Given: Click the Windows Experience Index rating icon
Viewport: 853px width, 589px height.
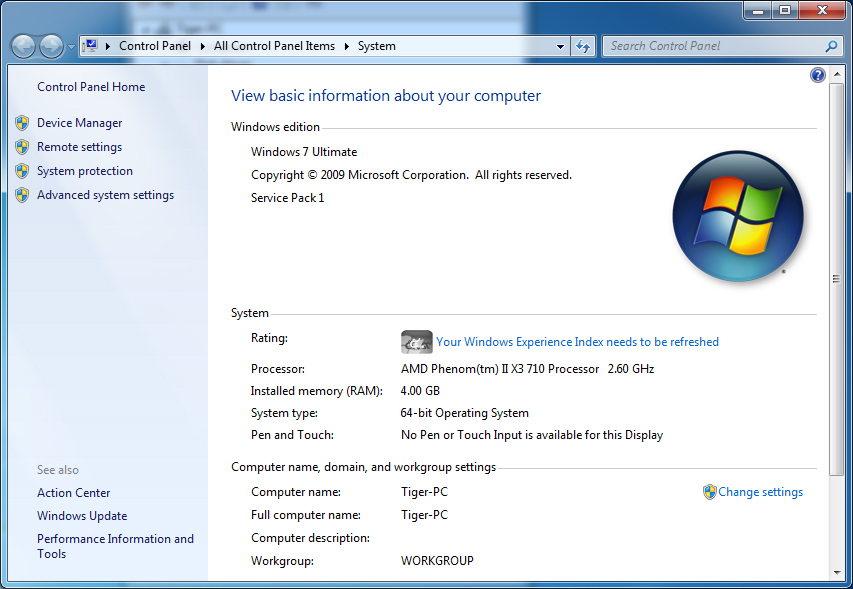Looking at the screenshot, I should pos(416,342).
